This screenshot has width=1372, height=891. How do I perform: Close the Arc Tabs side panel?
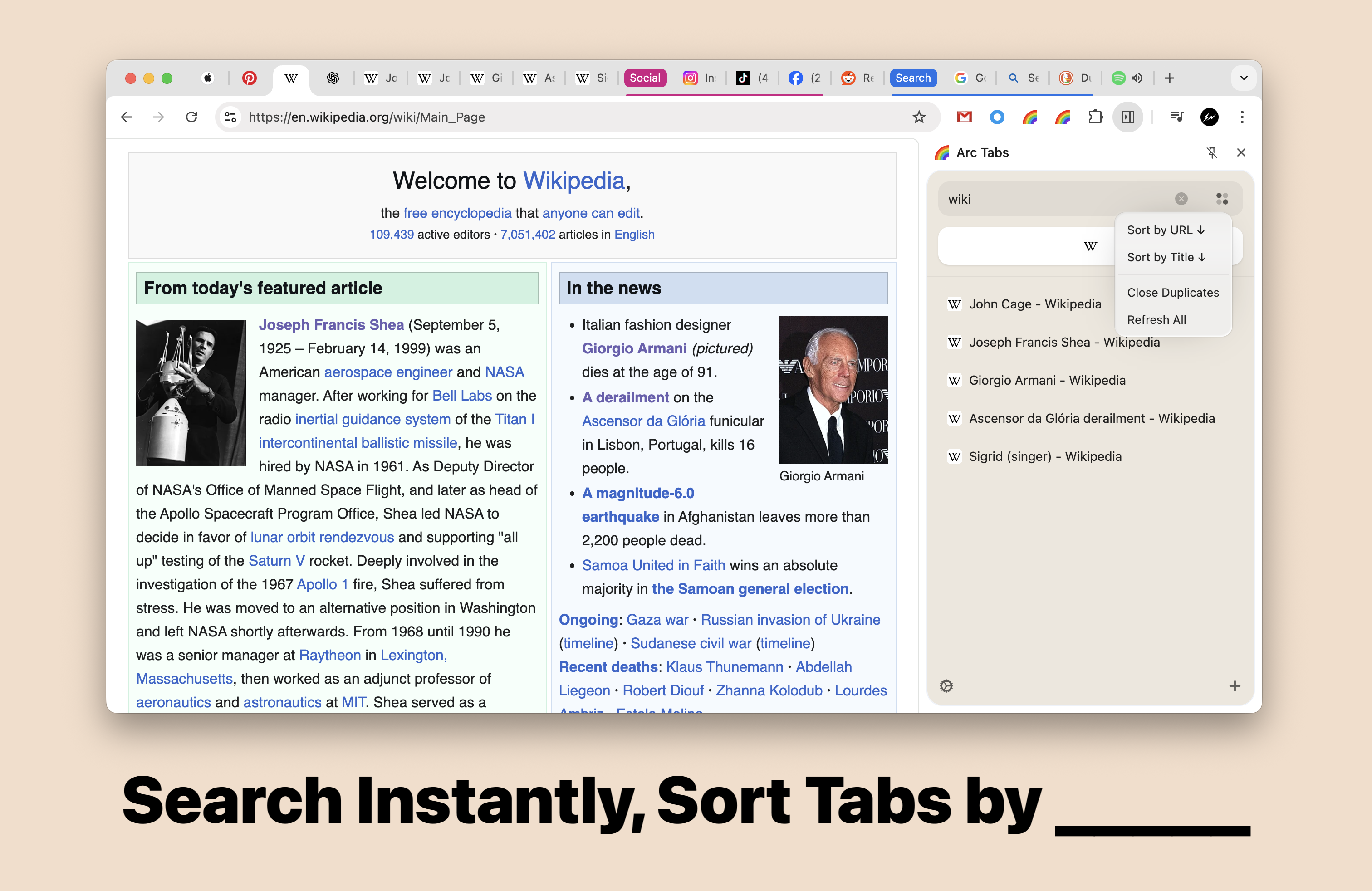click(1241, 153)
